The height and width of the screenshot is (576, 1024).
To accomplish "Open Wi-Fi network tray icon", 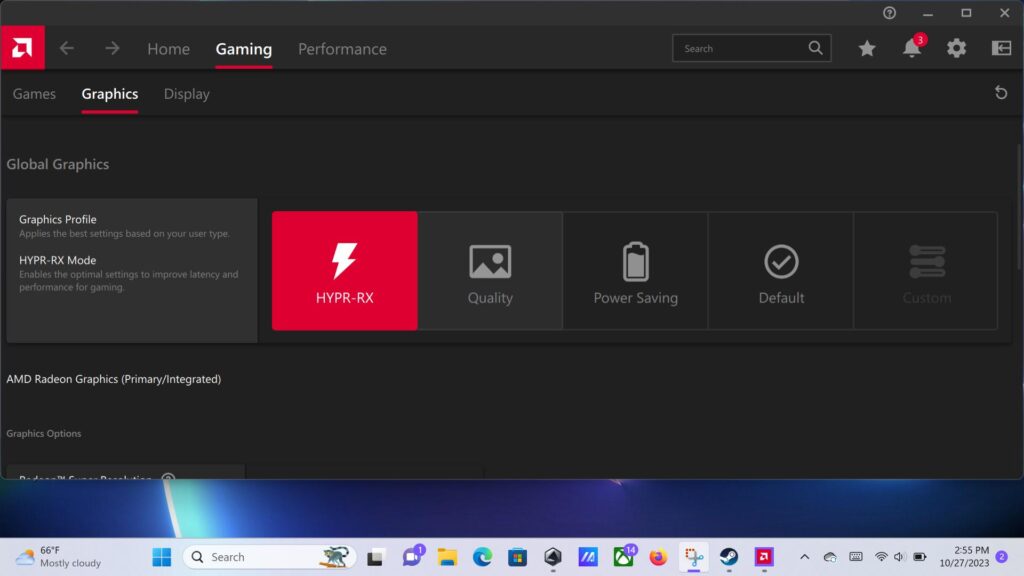I will click(881, 557).
